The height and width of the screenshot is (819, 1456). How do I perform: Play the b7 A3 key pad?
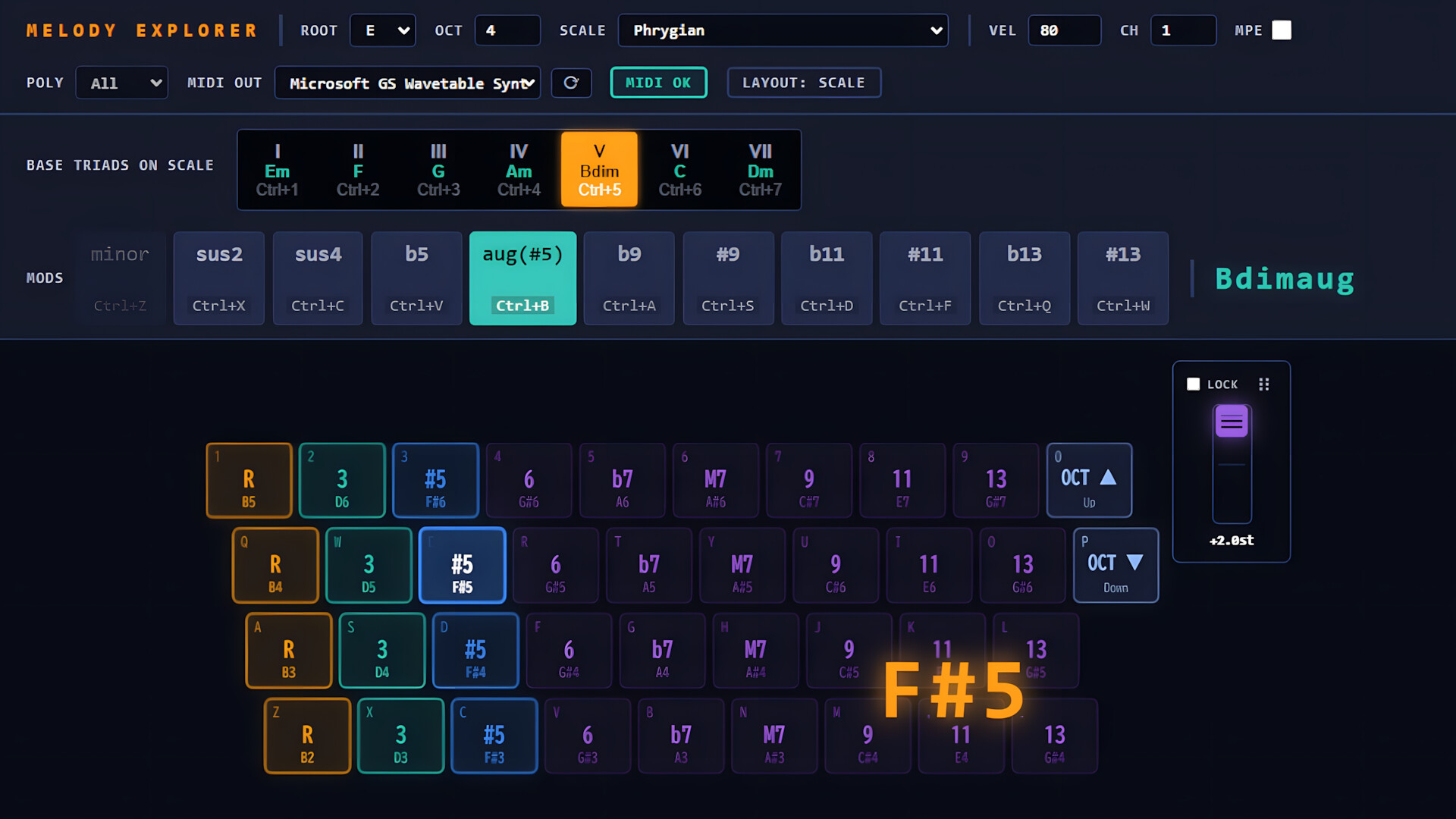coord(681,736)
